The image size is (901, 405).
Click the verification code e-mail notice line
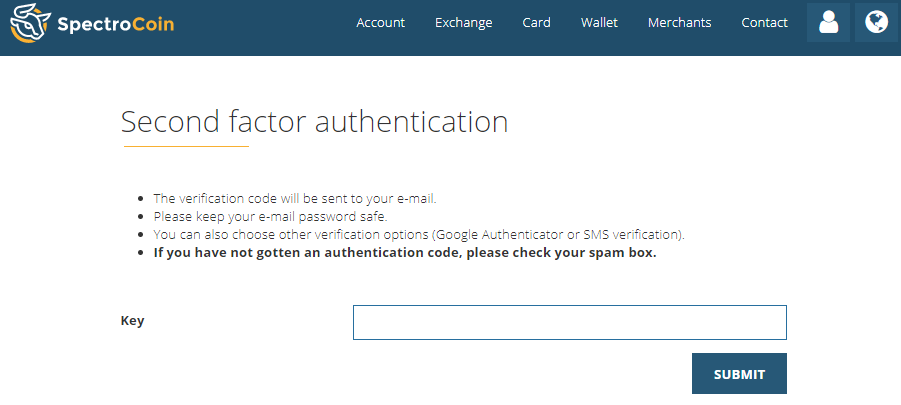point(295,199)
